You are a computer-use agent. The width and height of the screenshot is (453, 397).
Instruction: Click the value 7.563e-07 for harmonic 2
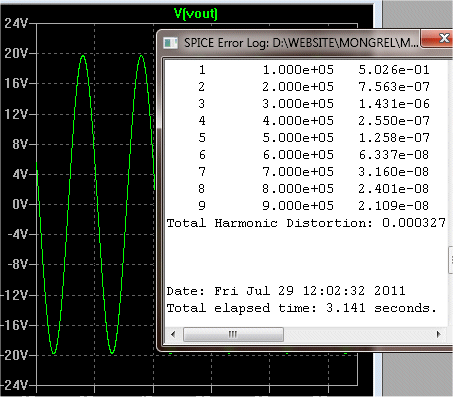394,87
